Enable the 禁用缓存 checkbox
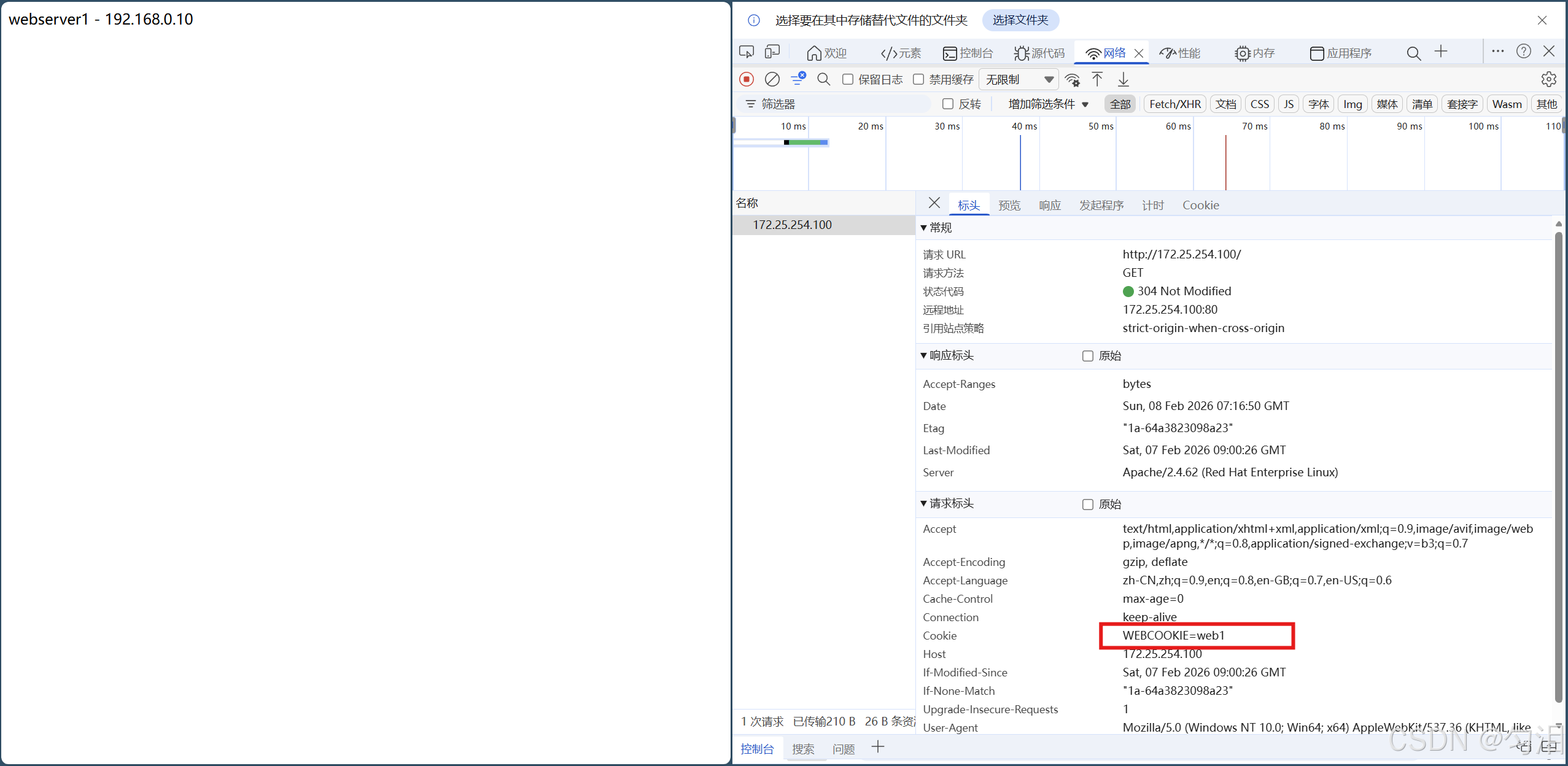 click(918, 79)
